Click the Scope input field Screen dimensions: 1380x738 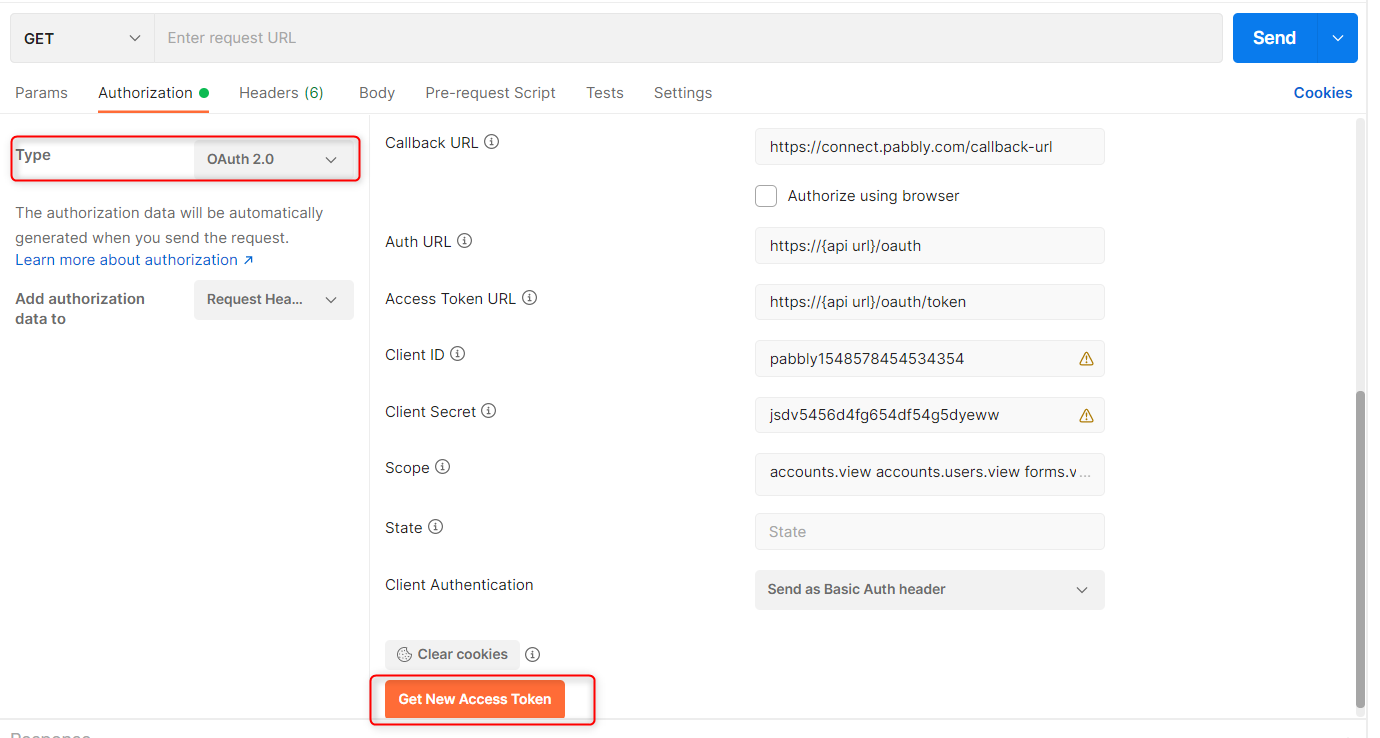[x=929, y=474]
